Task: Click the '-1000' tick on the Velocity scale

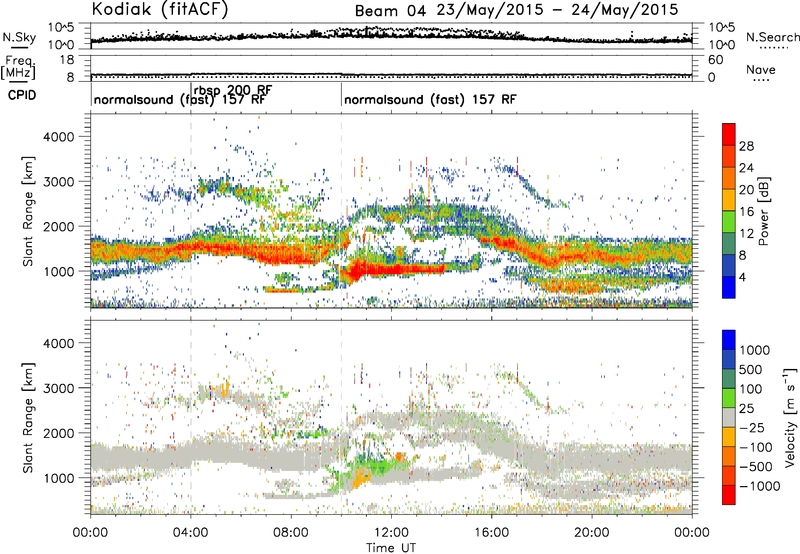Action: 760,486
